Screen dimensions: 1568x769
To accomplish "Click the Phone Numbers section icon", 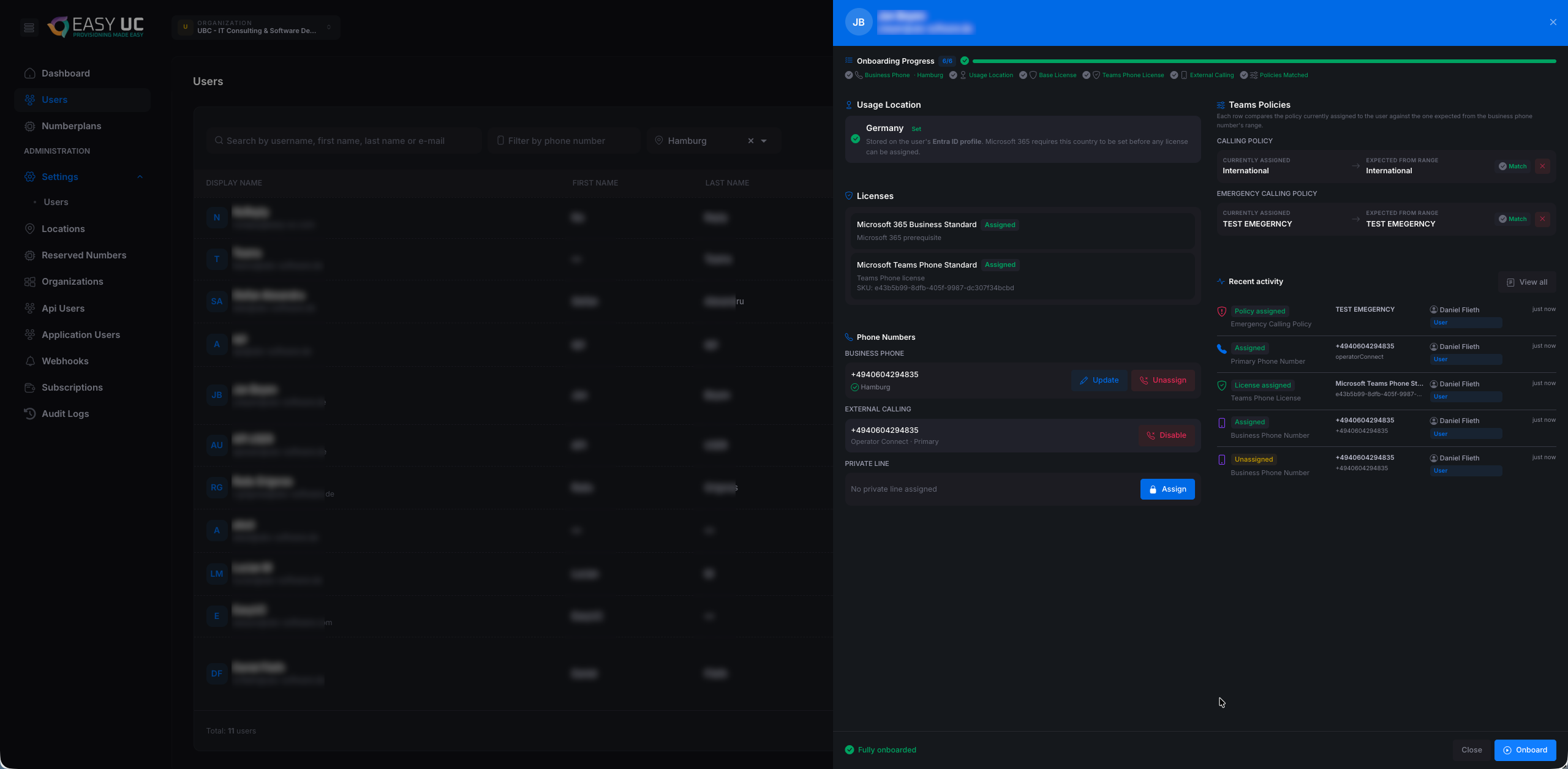I will point(849,337).
